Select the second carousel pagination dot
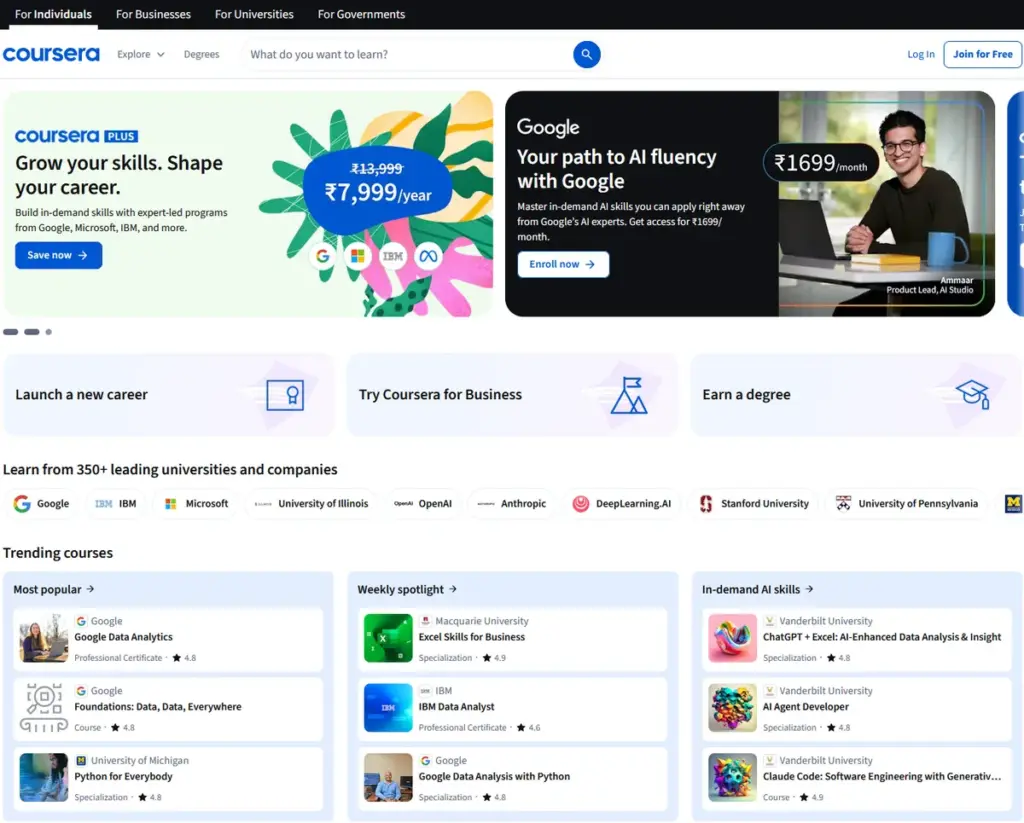Image resolution: width=1024 pixels, height=823 pixels. (x=30, y=331)
